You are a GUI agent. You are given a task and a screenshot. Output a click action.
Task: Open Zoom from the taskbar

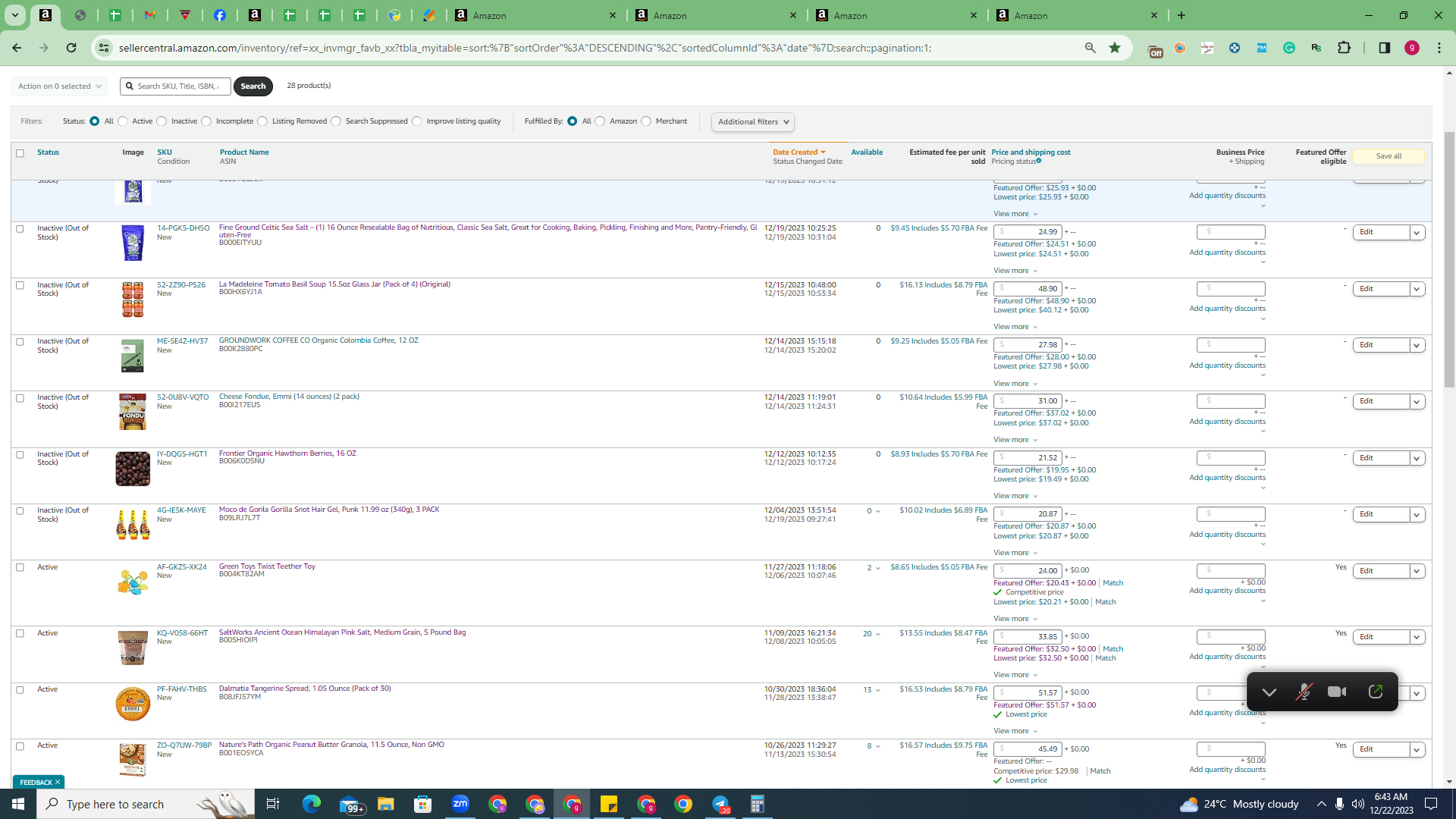[460, 804]
